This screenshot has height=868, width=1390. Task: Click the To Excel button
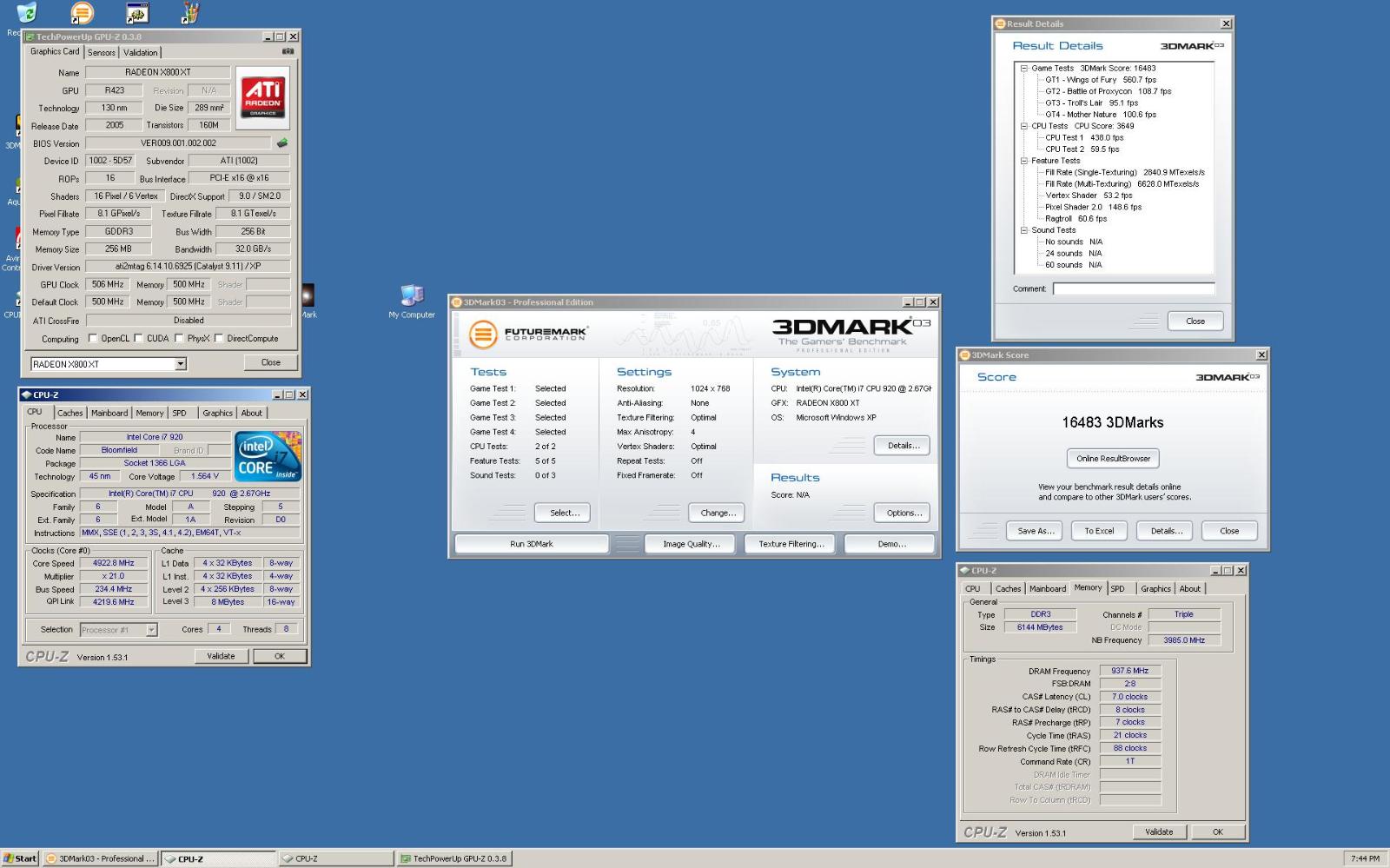coord(1099,531)
